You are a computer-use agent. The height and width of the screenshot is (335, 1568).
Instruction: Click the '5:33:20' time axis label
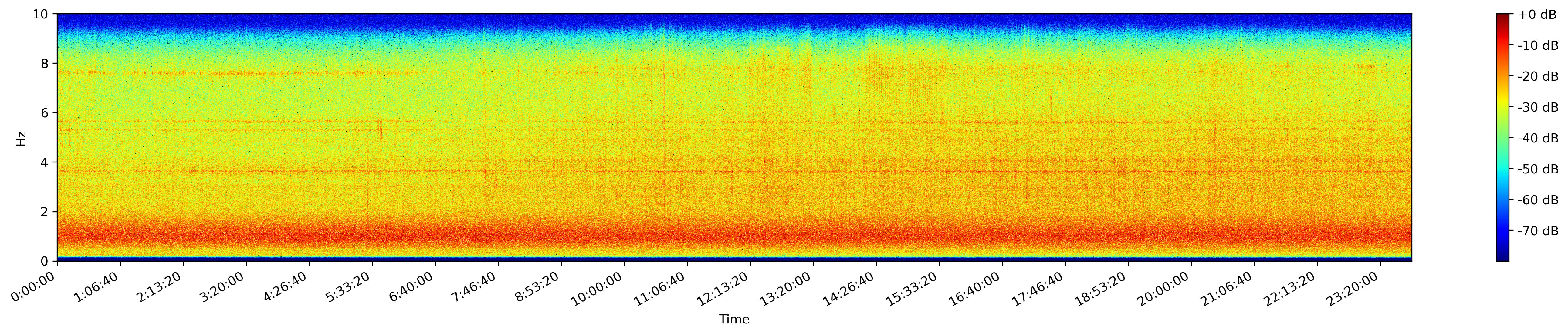tap(349, 286)
